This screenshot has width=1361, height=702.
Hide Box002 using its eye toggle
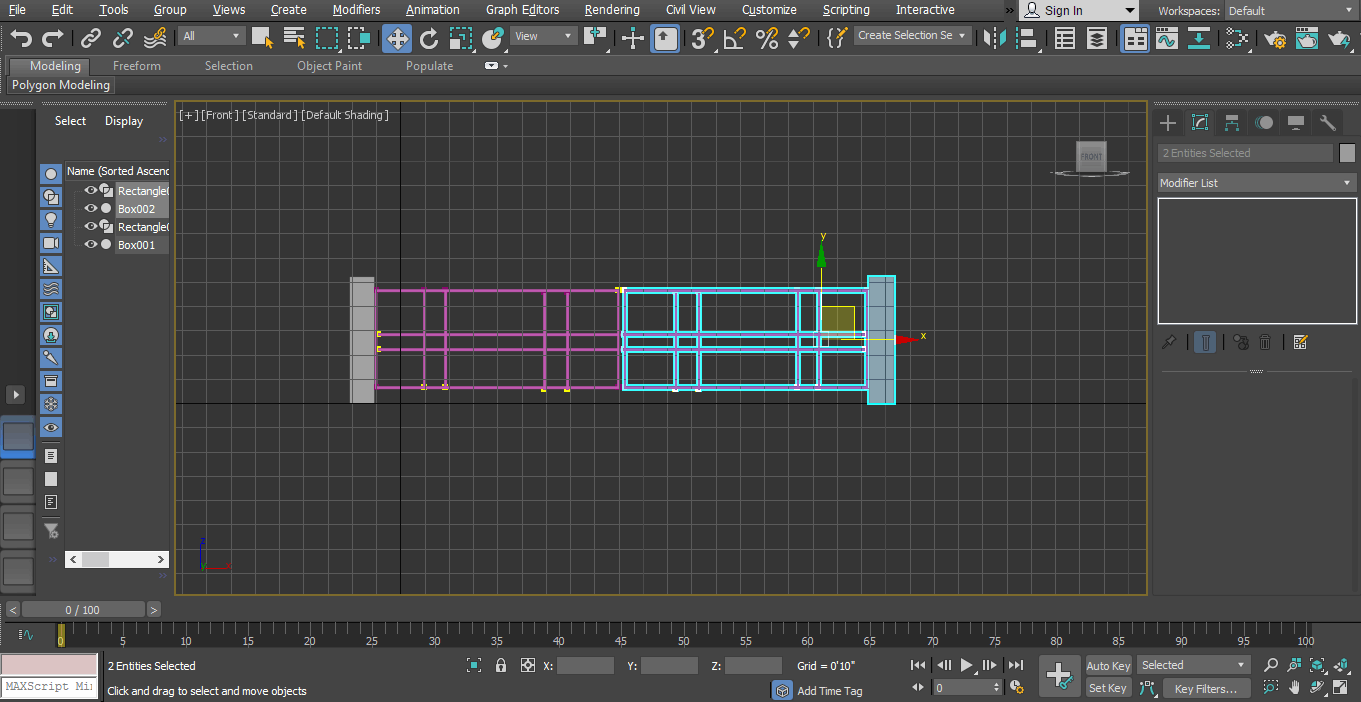coord(90,209)
